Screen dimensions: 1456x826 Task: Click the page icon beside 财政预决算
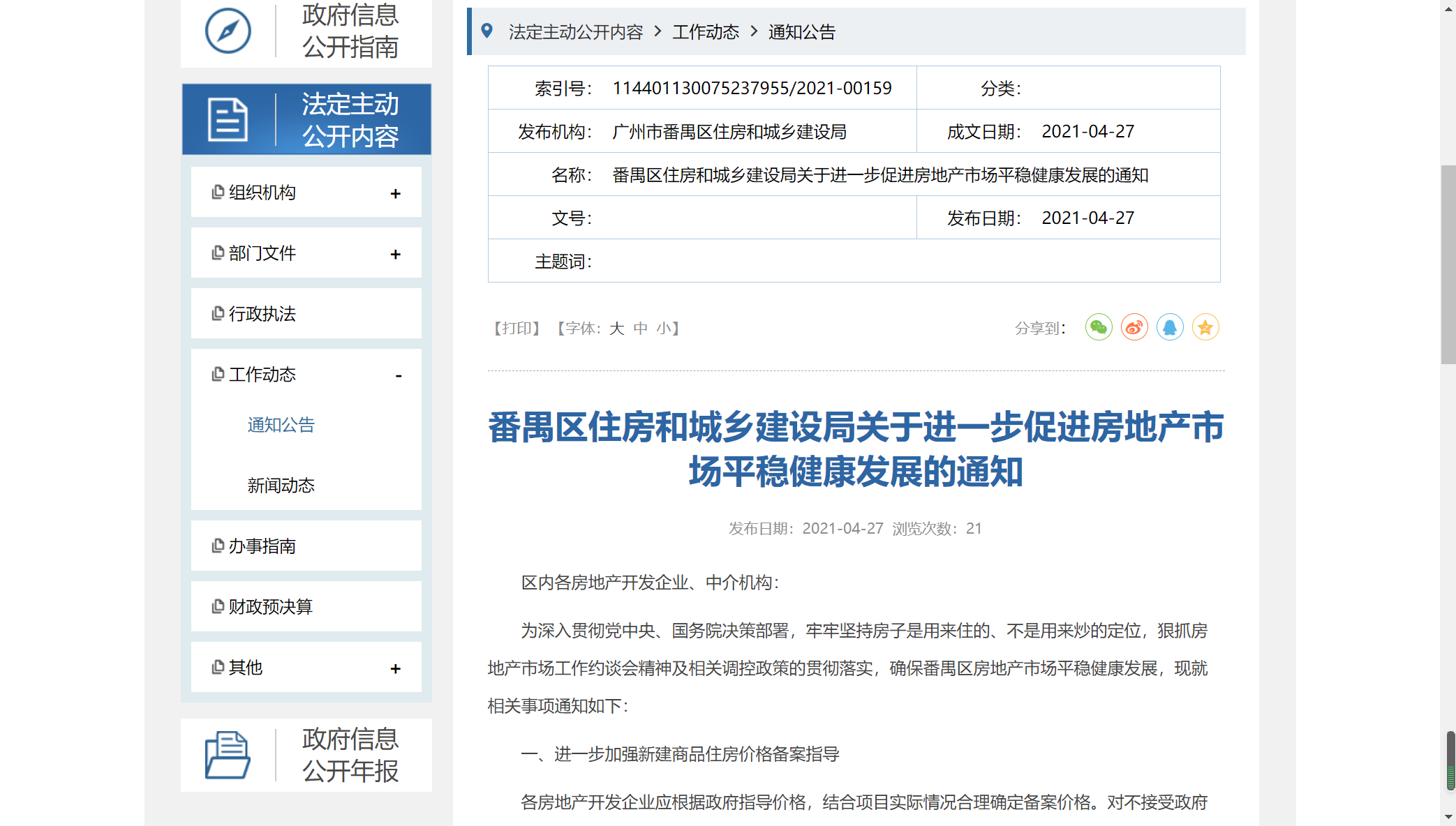point(218,606)
